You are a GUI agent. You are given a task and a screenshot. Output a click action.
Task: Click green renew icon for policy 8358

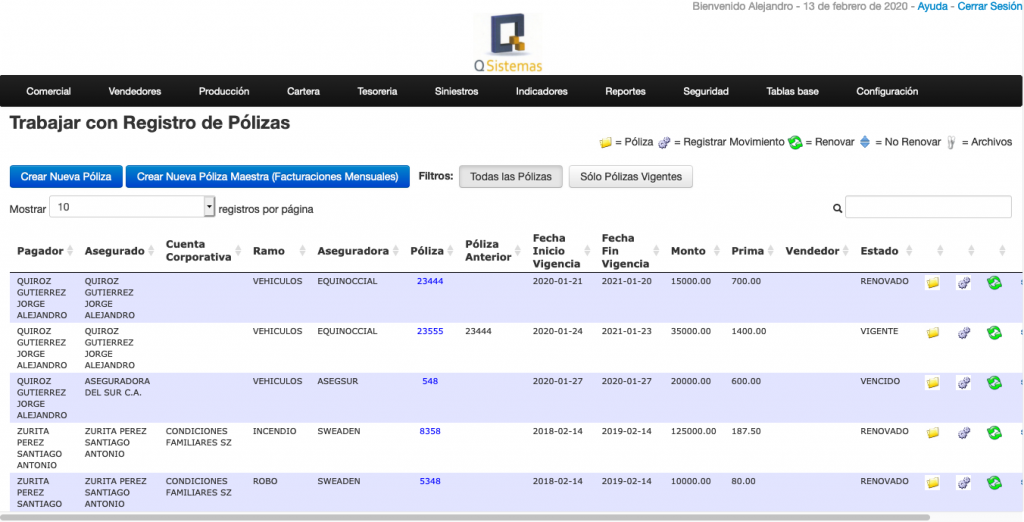994,432
